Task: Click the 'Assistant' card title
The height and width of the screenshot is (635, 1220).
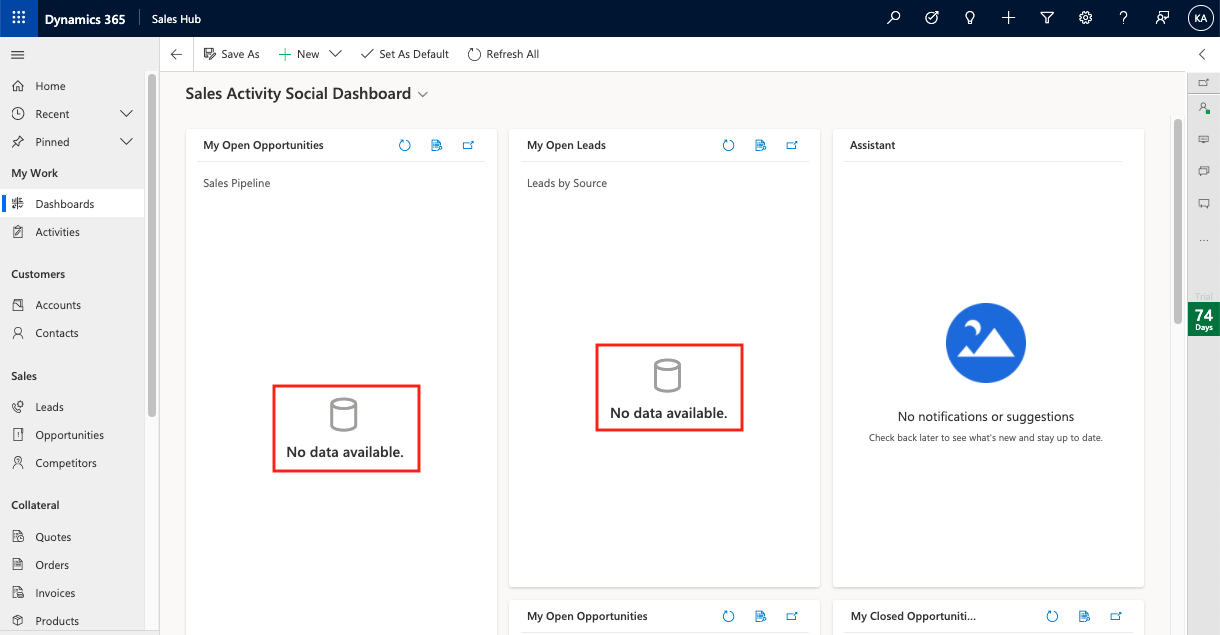Action: (x=873, y=145)
